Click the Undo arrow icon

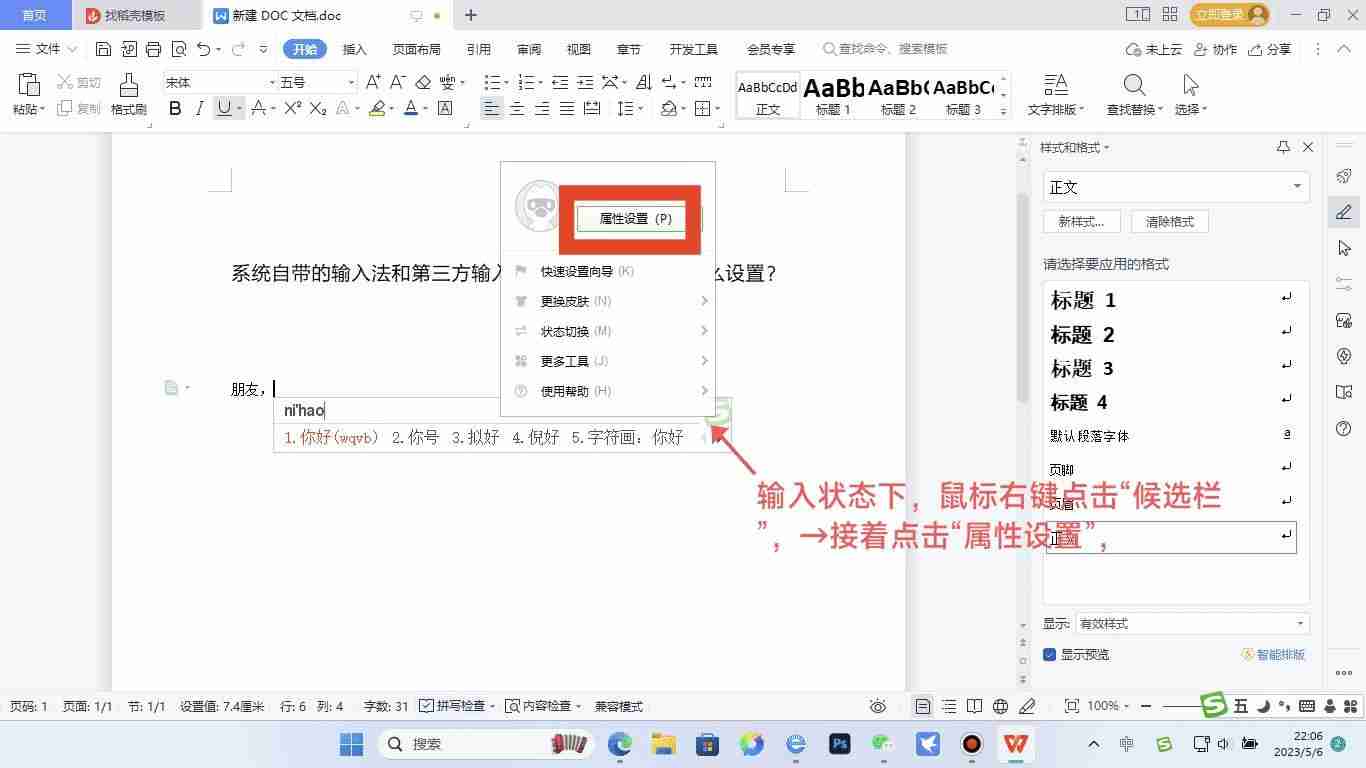coord(204,49)
